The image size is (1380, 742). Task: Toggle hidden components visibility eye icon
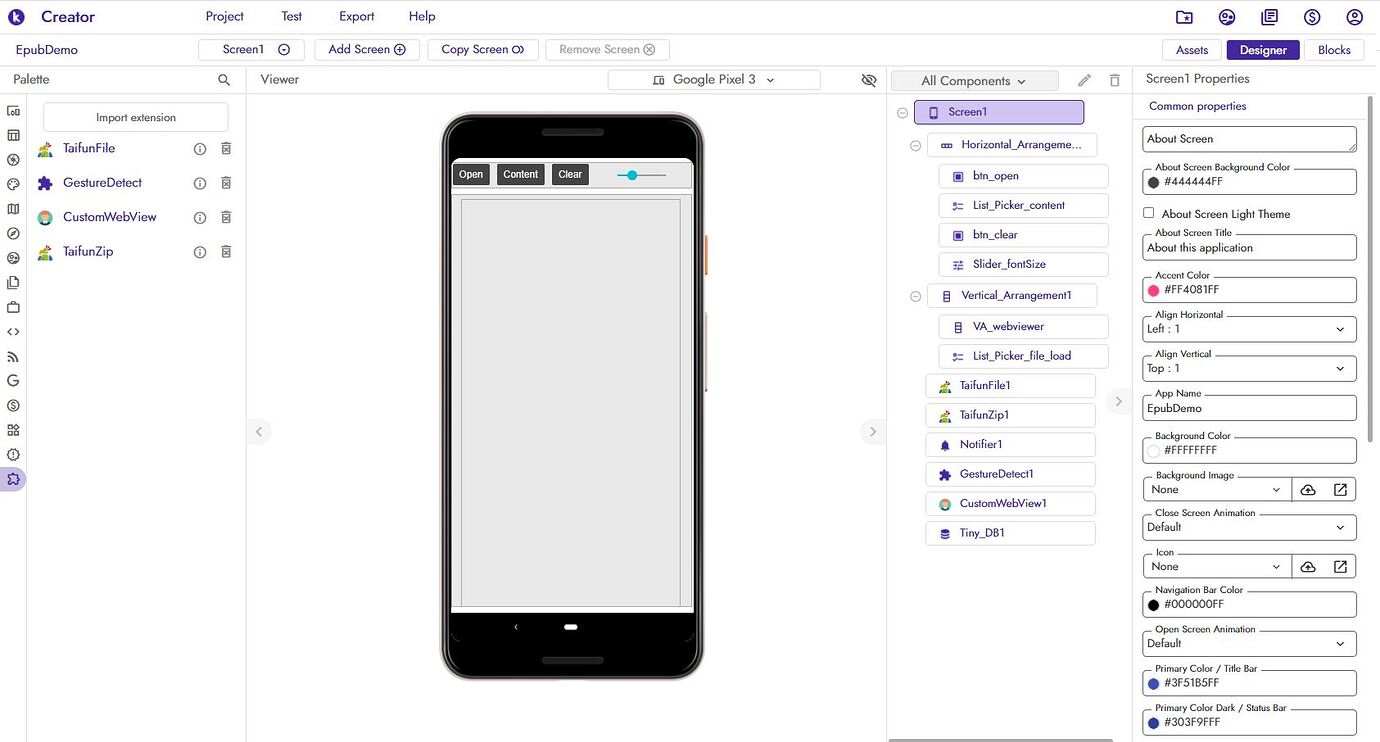868,80
